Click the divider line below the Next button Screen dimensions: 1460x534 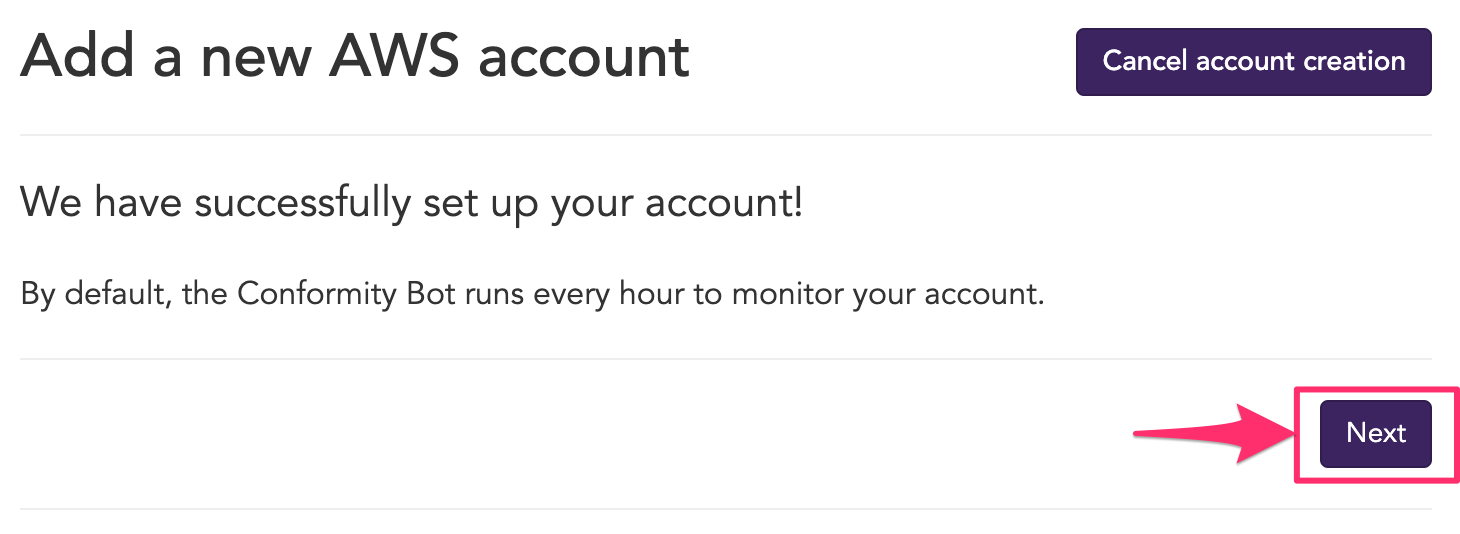pos(725,508)
